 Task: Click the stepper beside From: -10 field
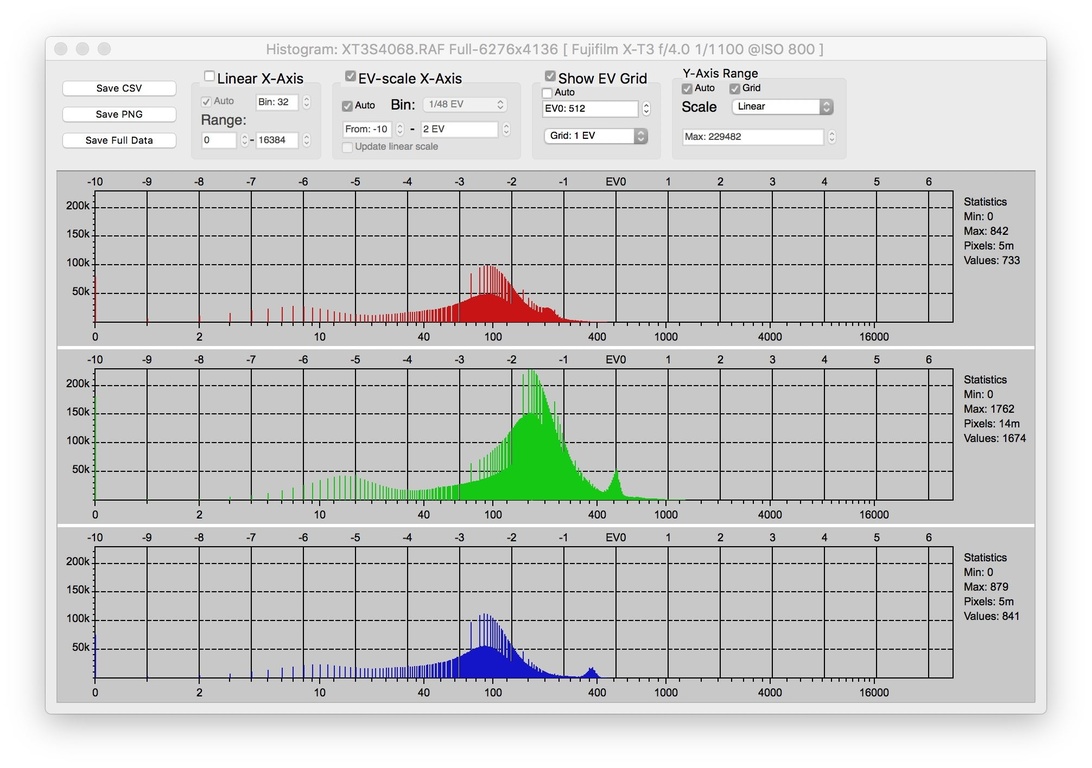pyautogui.click(x=400, y=130)
